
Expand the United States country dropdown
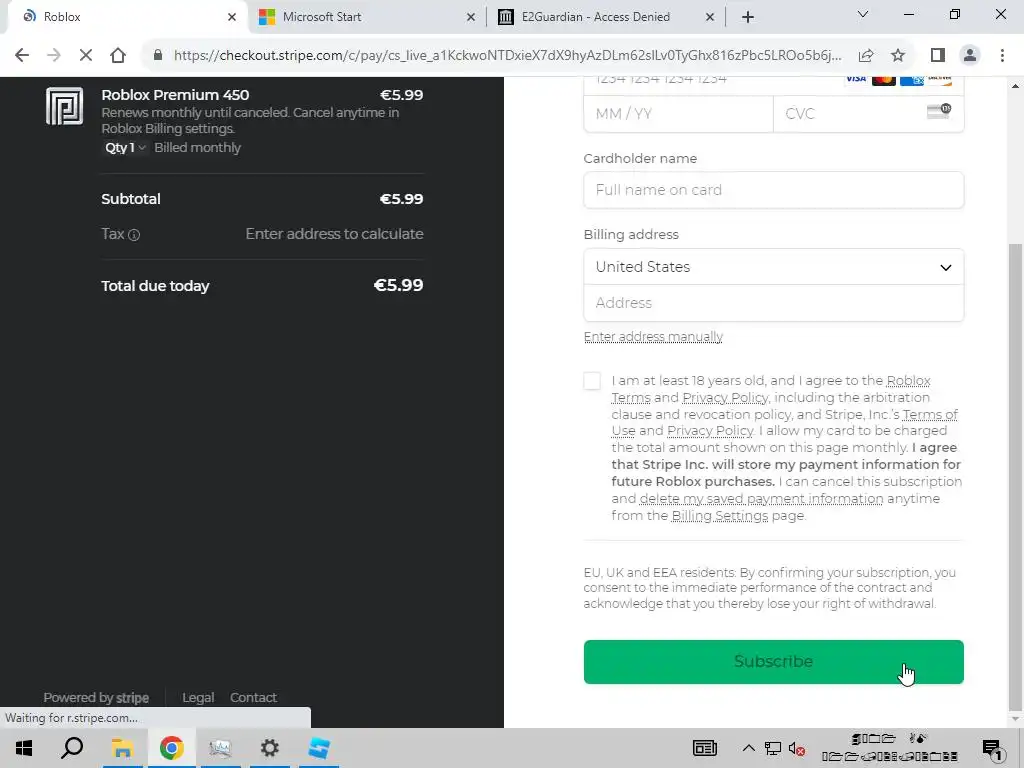[773, 267]
